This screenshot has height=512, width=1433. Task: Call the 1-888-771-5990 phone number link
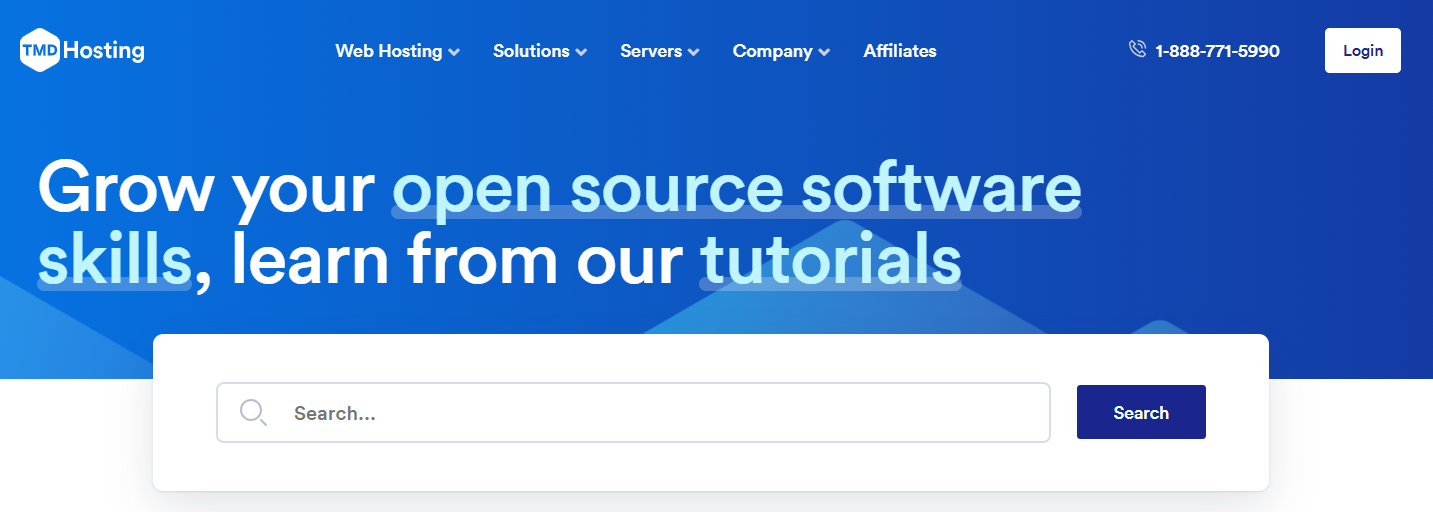1217,51
